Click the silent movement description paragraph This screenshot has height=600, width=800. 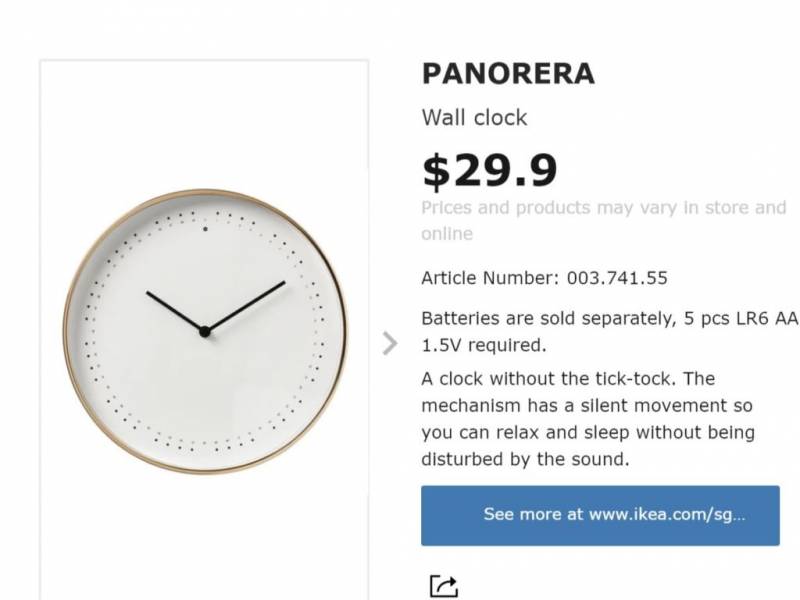tap(587, 420)
